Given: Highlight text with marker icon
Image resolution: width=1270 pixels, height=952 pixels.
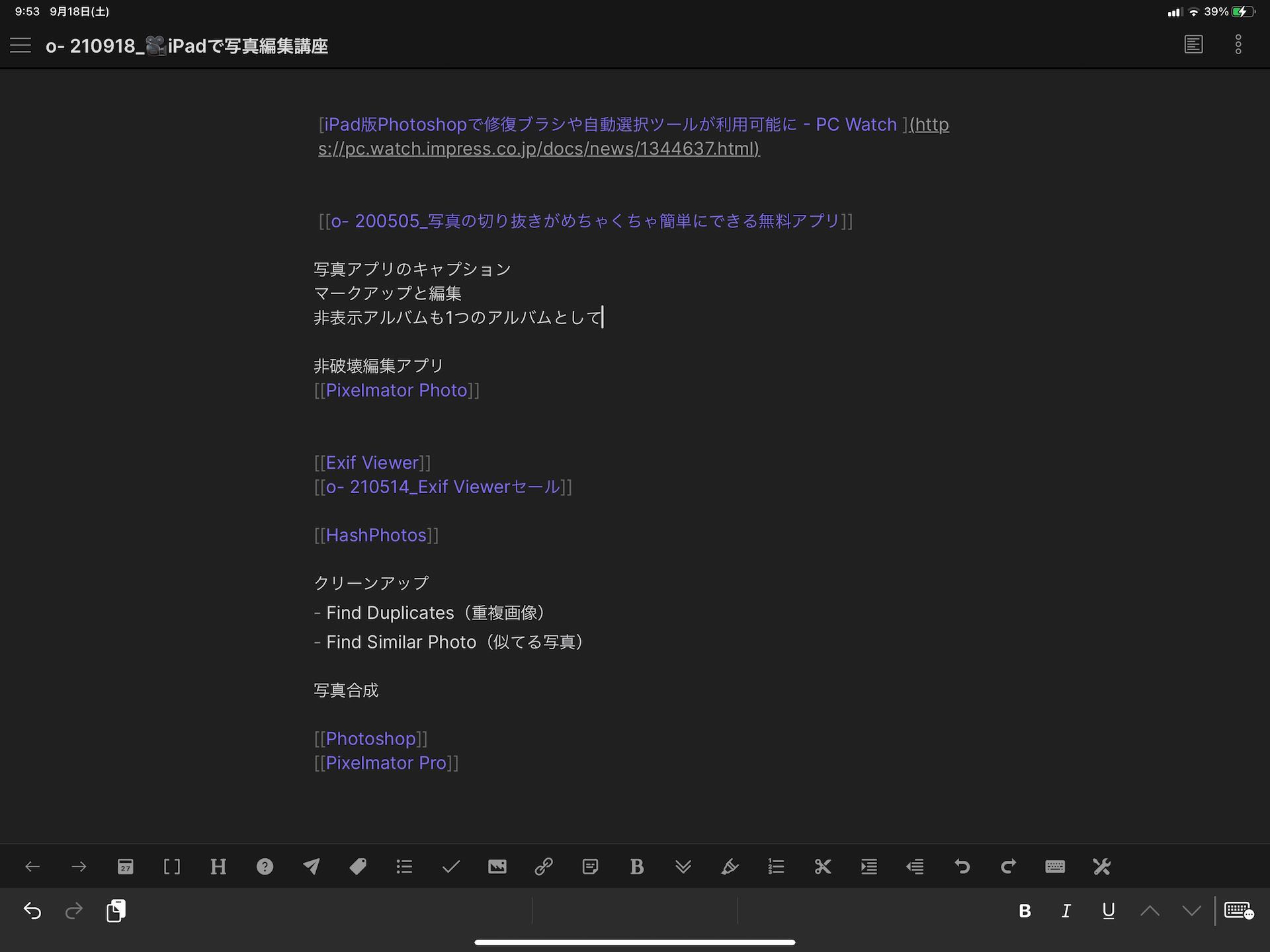Looking at the screenshot, I should [x=730, y=867].
